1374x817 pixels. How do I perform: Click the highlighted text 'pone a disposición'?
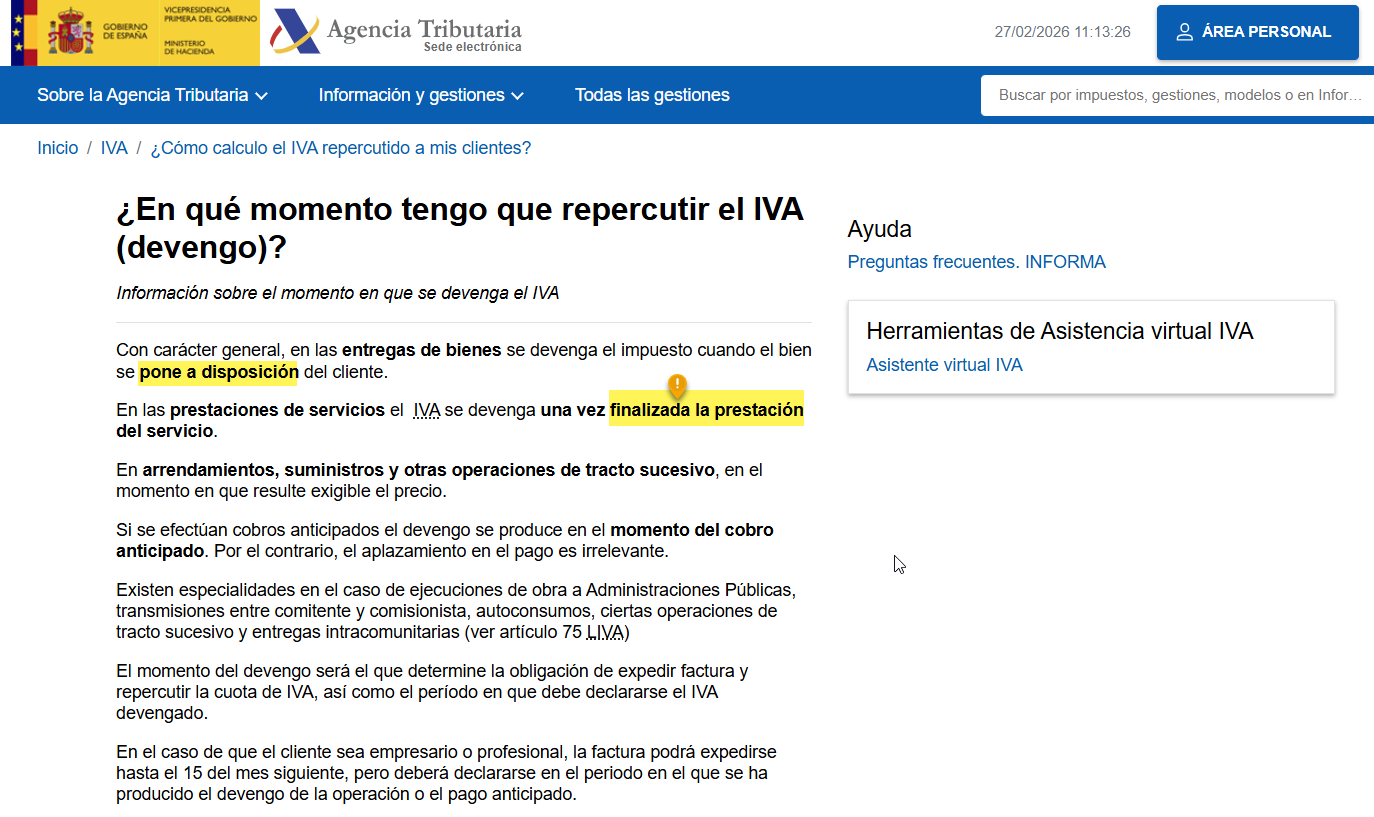tap(218, 372)
